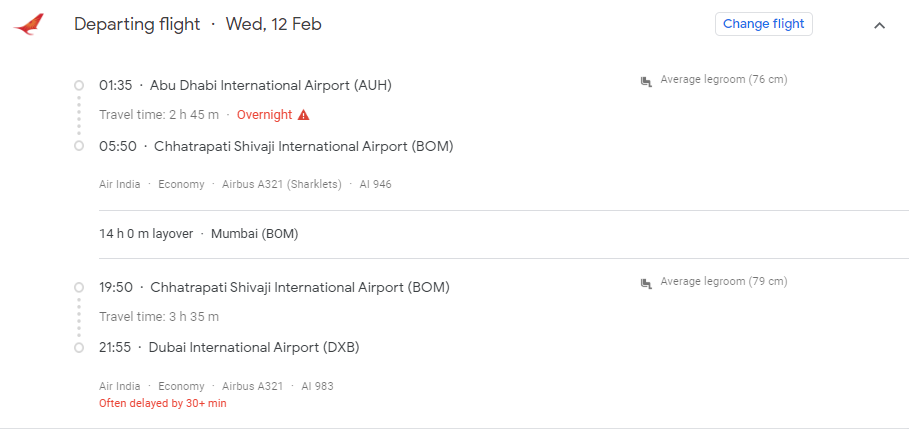Viewport: 909px width, 430px height.
Task: Select the Departing flight heading
Action: click(x=137, y=24)
